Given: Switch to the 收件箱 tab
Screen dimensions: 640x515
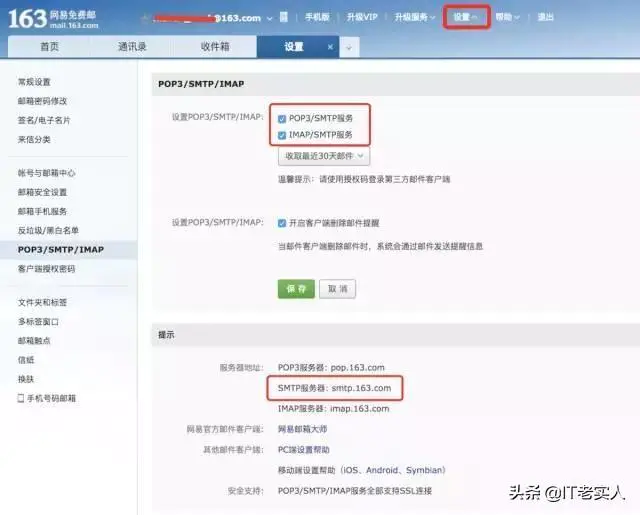Looking at the screenshot, I should coord(215,47).
